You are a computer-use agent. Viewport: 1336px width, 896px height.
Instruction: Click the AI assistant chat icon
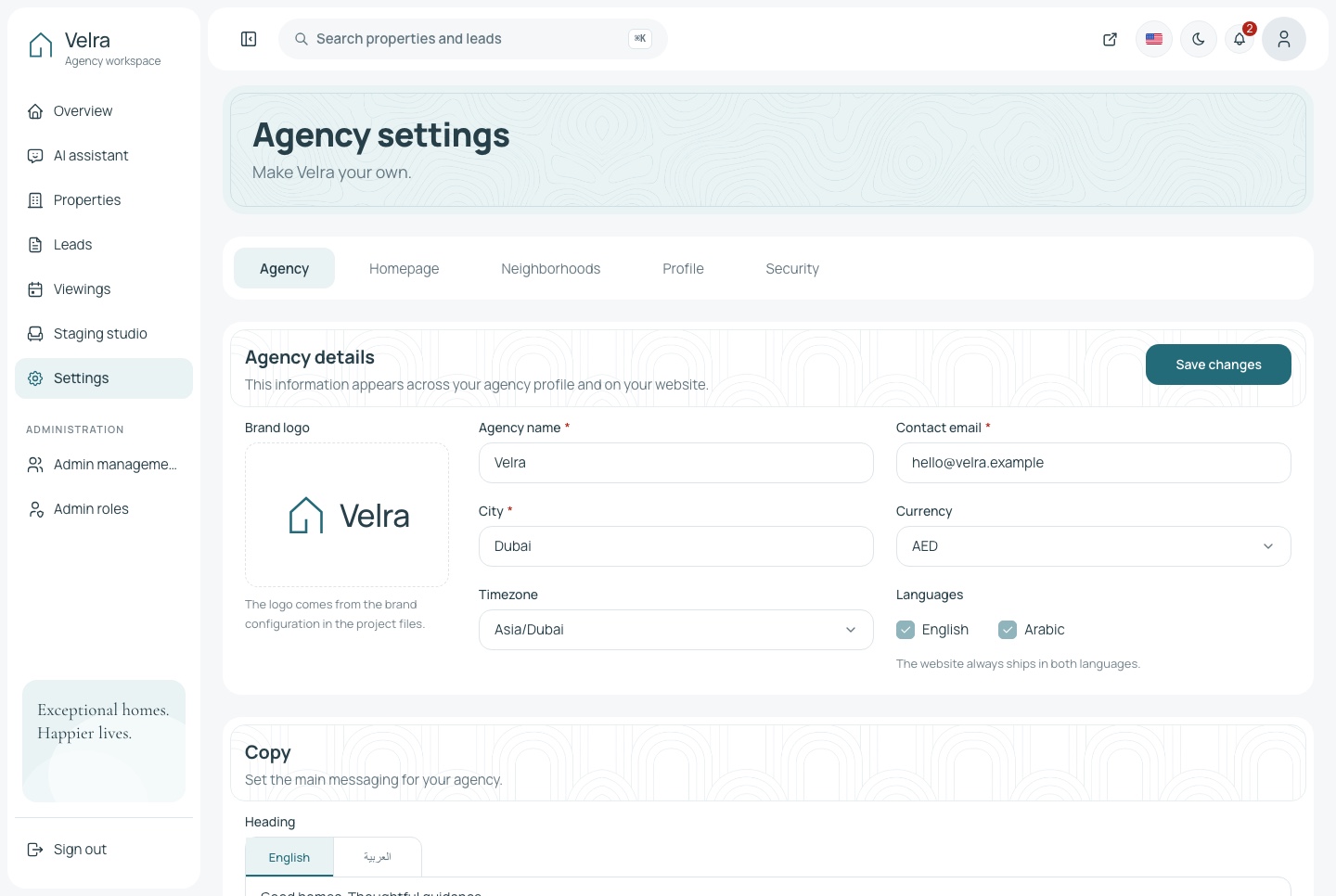35,156
